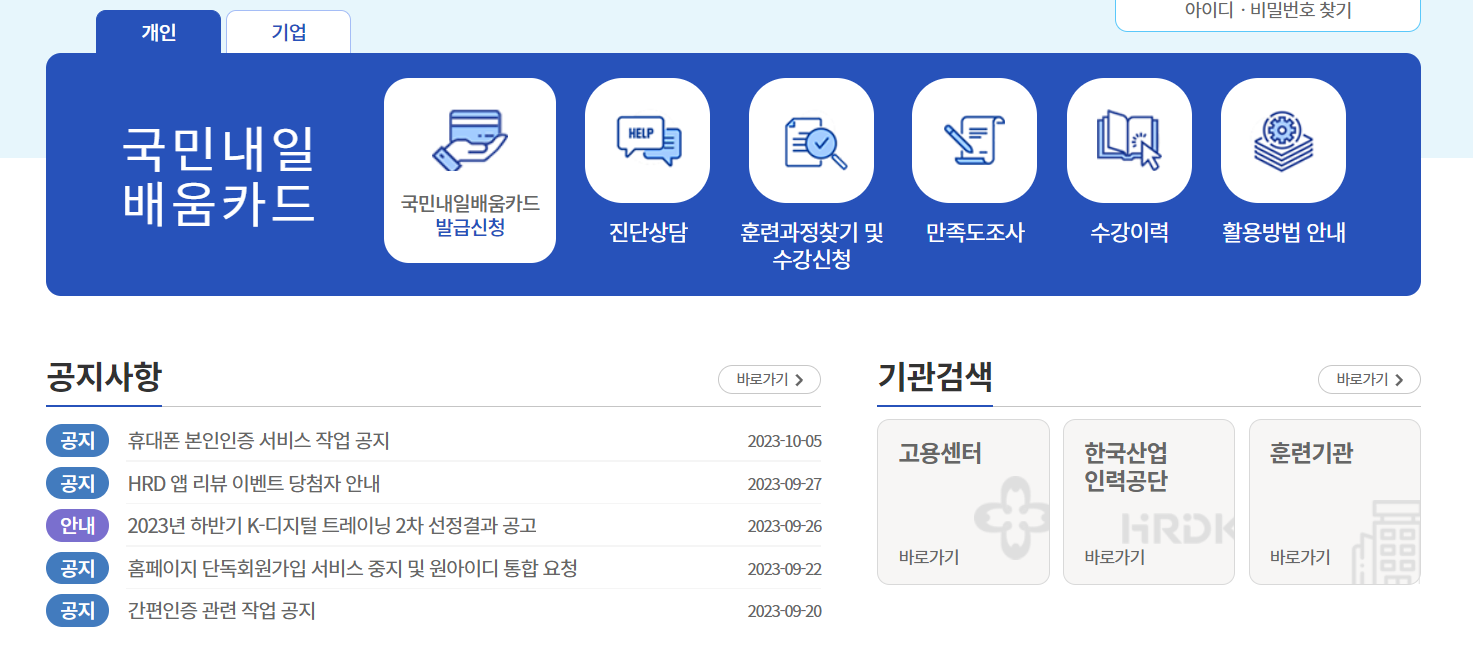Image resolution: width=1473 pixels, height=665 pixels.
Task: Click 바로가기 text inside 훈련기관 card
Action: click(1301, 557)
